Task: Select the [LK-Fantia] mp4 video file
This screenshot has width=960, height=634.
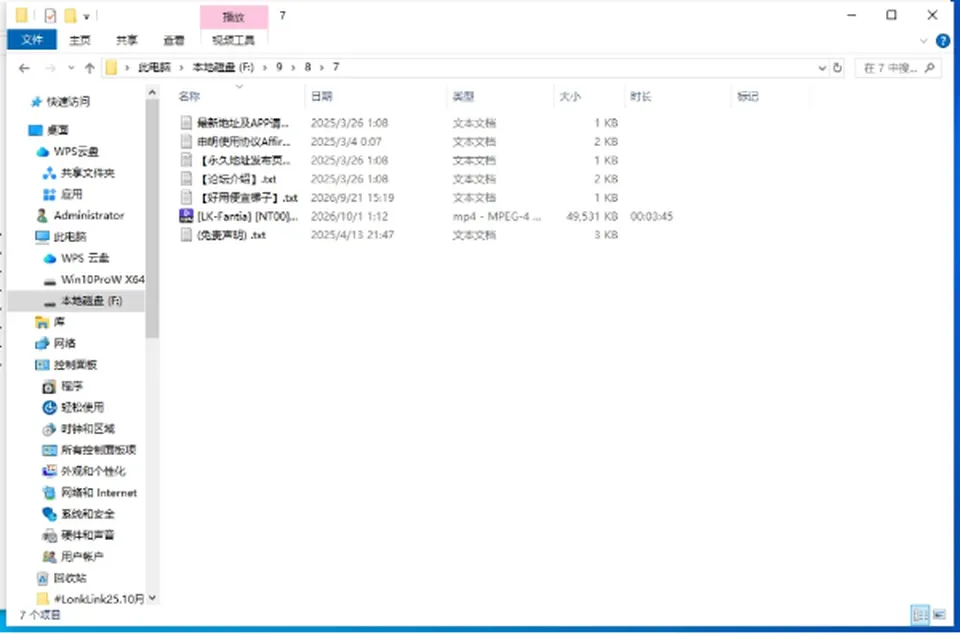Action: (240, 216)
